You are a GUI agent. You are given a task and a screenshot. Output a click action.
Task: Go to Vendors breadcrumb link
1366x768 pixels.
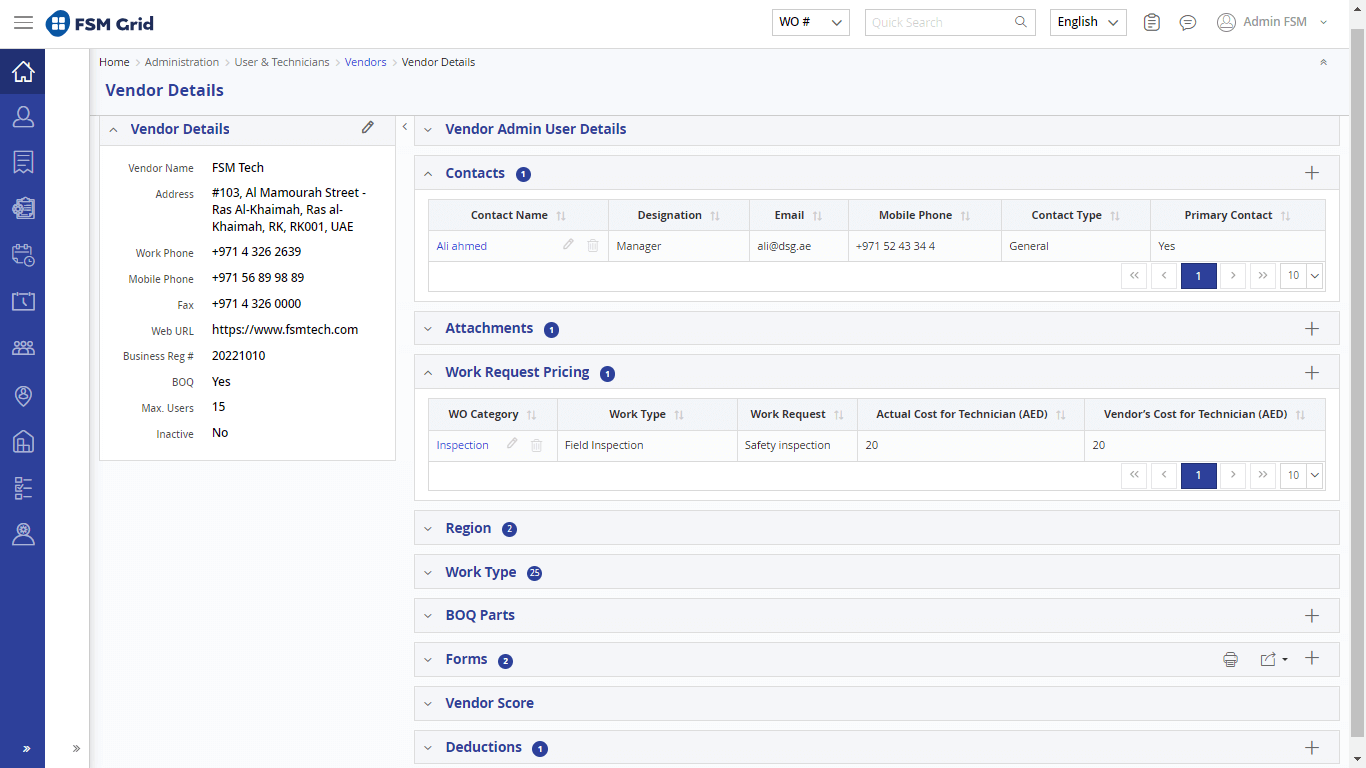(366, 62)
